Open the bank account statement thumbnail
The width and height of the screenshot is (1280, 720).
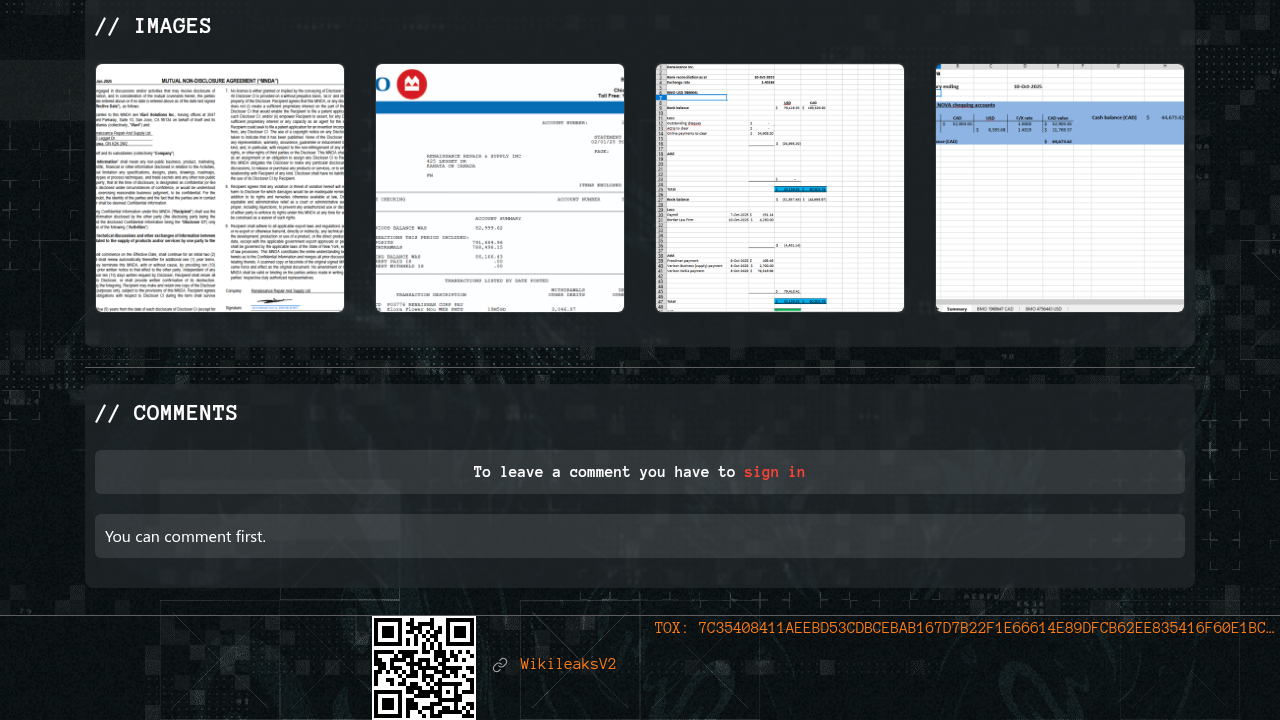click(x=500, y=188)
